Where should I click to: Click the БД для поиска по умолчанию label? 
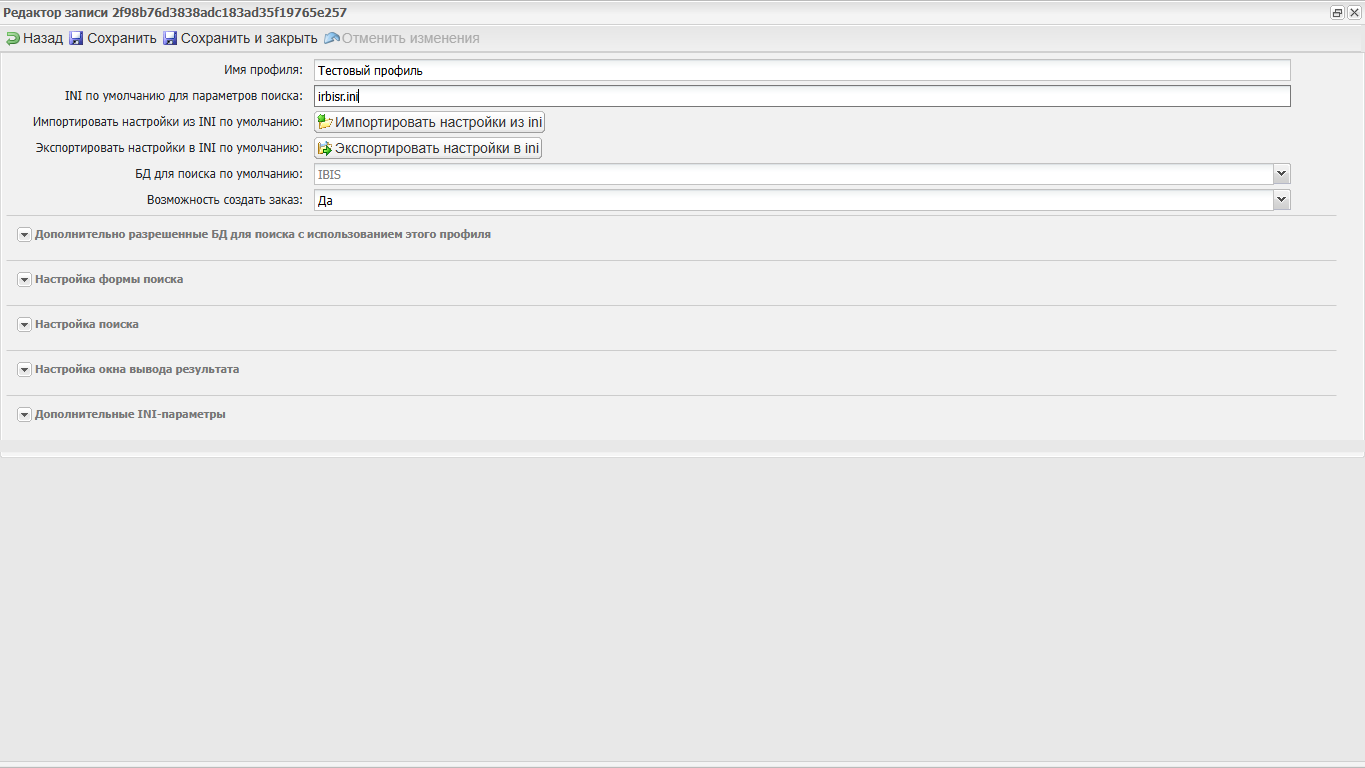[x=219, y=174]
